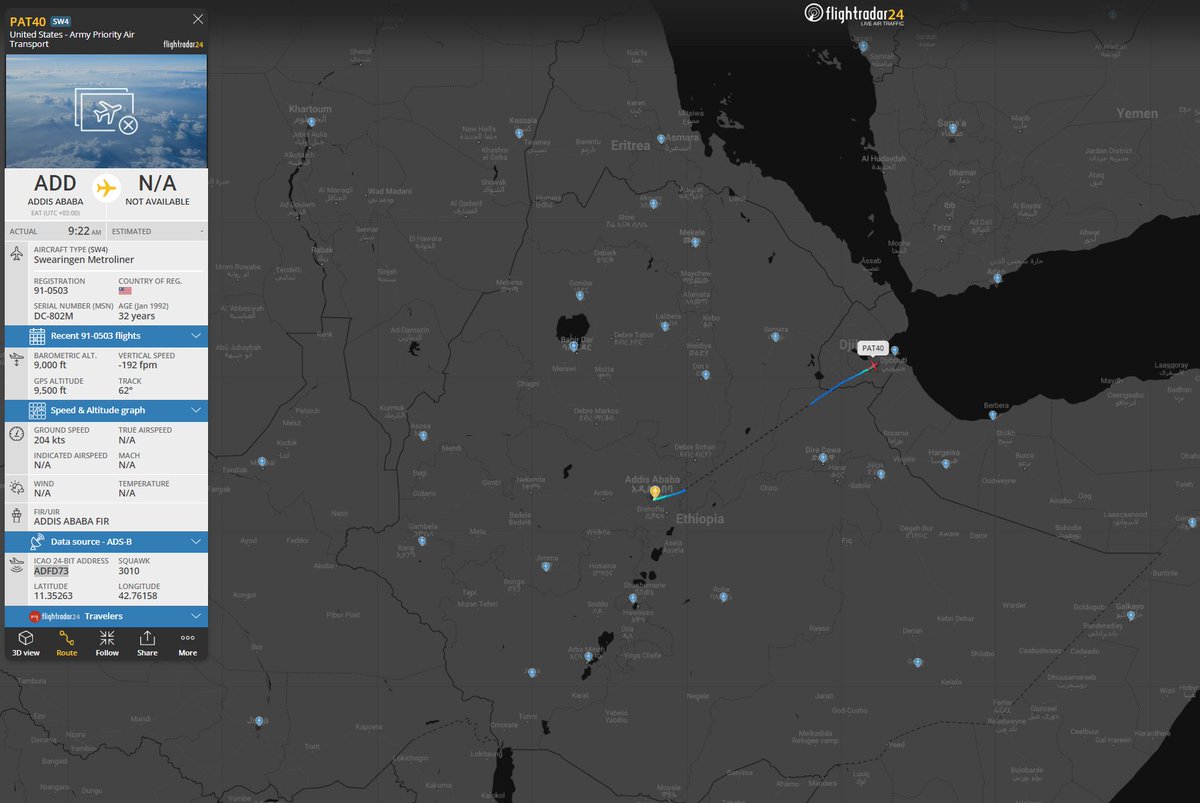The width and height of the screenshot is (1200, 803).
Task: Click registration value 91-0503
Action: coord(51,292)
